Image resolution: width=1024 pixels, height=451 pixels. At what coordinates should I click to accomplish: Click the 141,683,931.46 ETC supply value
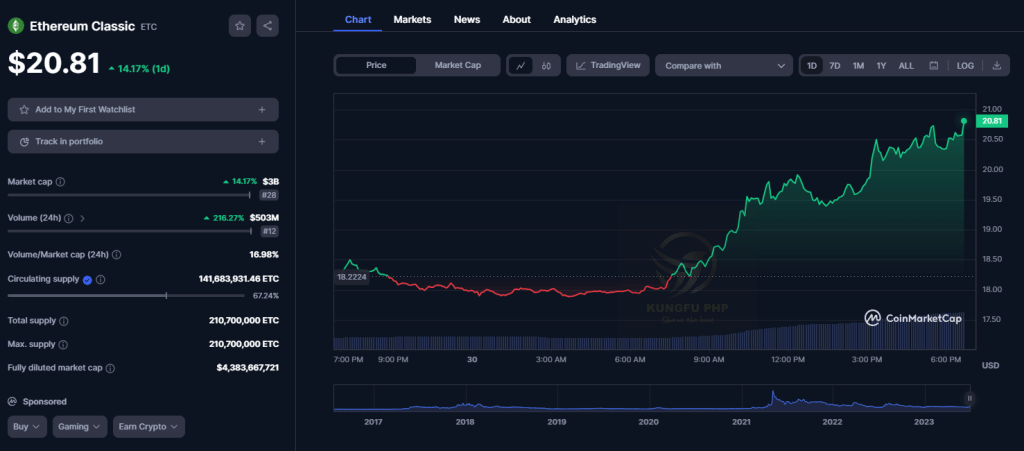(238, 279)
